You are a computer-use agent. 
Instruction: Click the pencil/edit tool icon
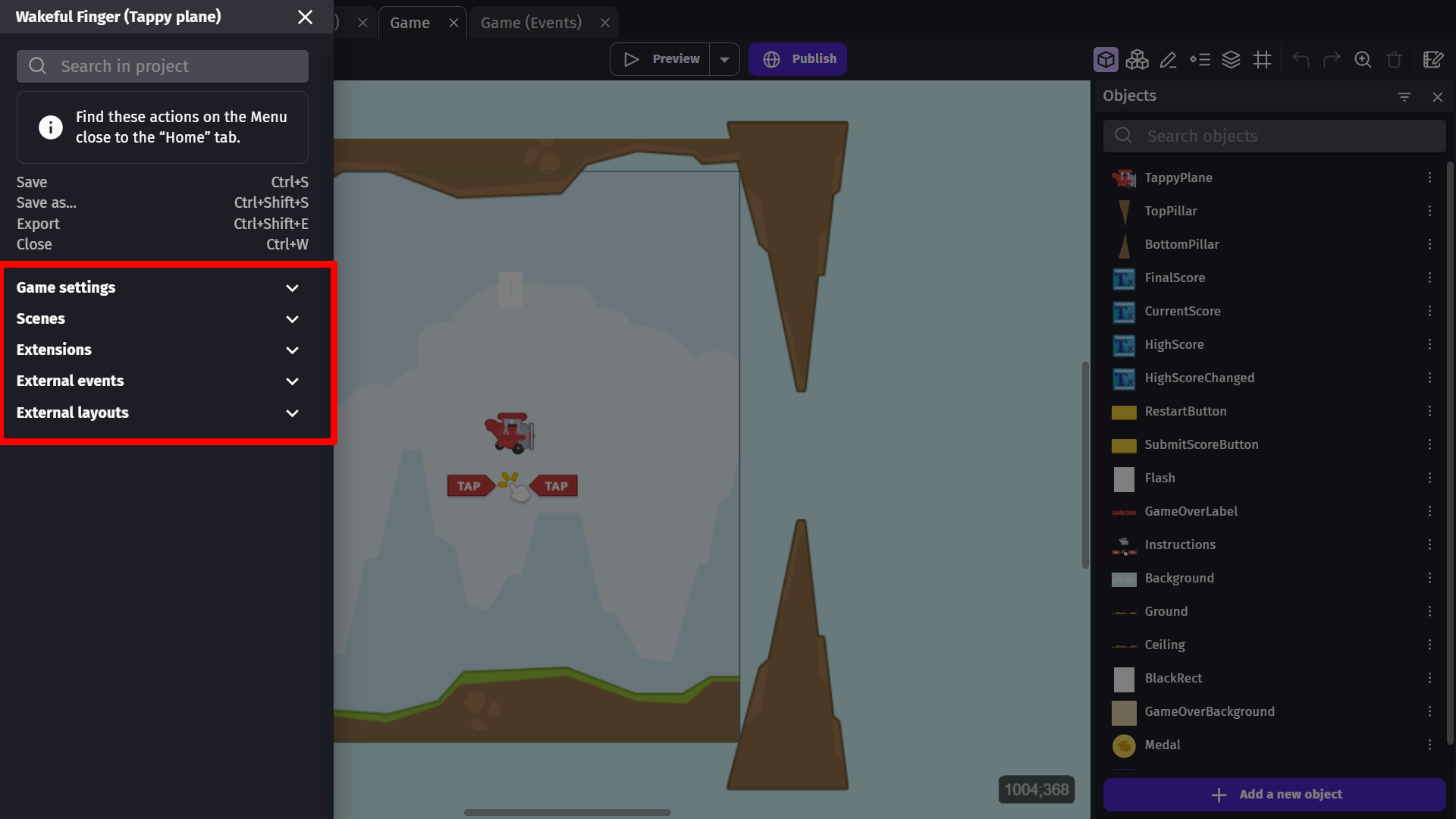[x=1167, y=59]
